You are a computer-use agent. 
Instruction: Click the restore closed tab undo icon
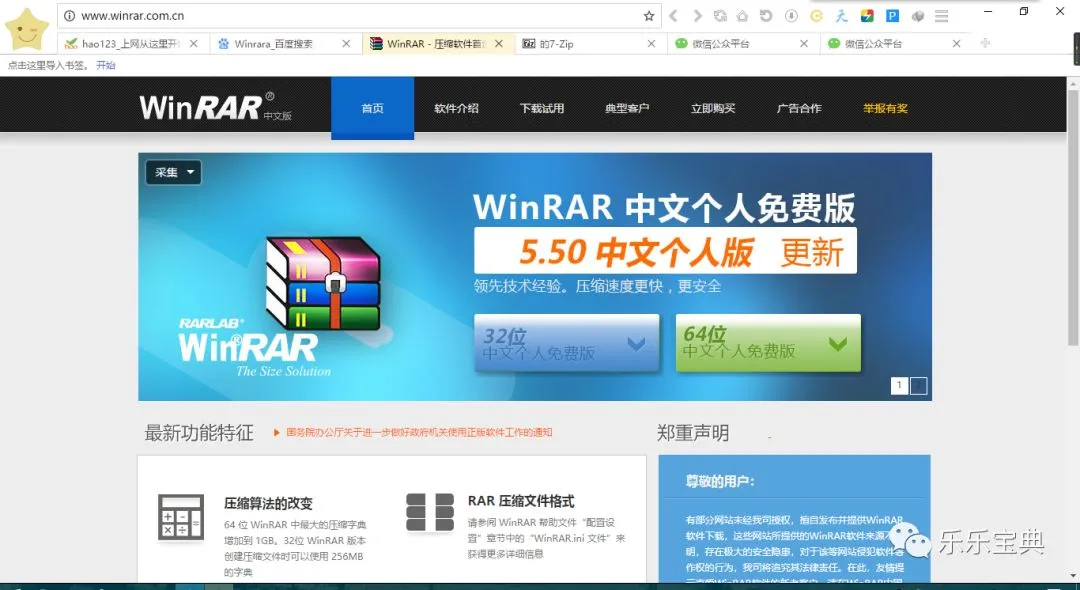coord(766,16)
